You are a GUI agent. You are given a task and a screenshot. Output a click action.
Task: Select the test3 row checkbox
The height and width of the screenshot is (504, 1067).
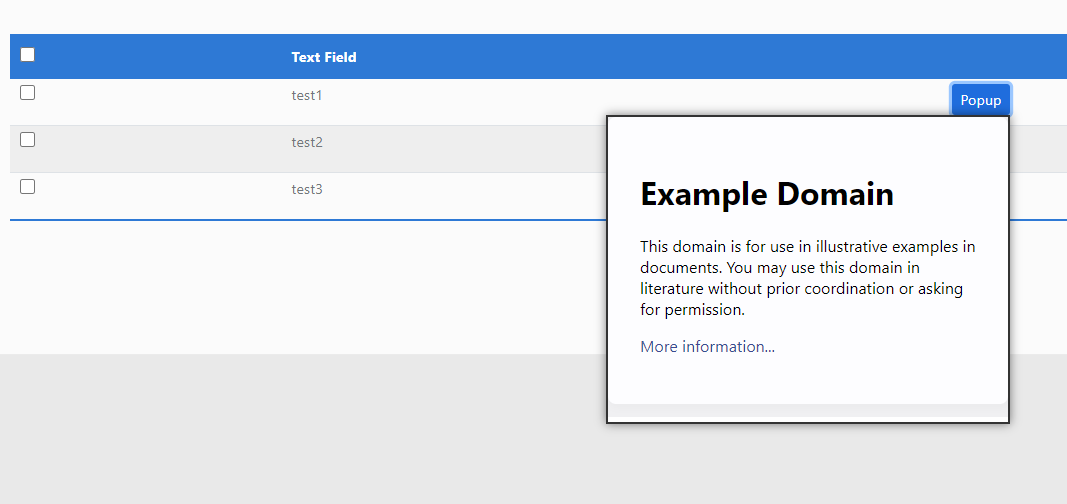click(x=28, y=186)
